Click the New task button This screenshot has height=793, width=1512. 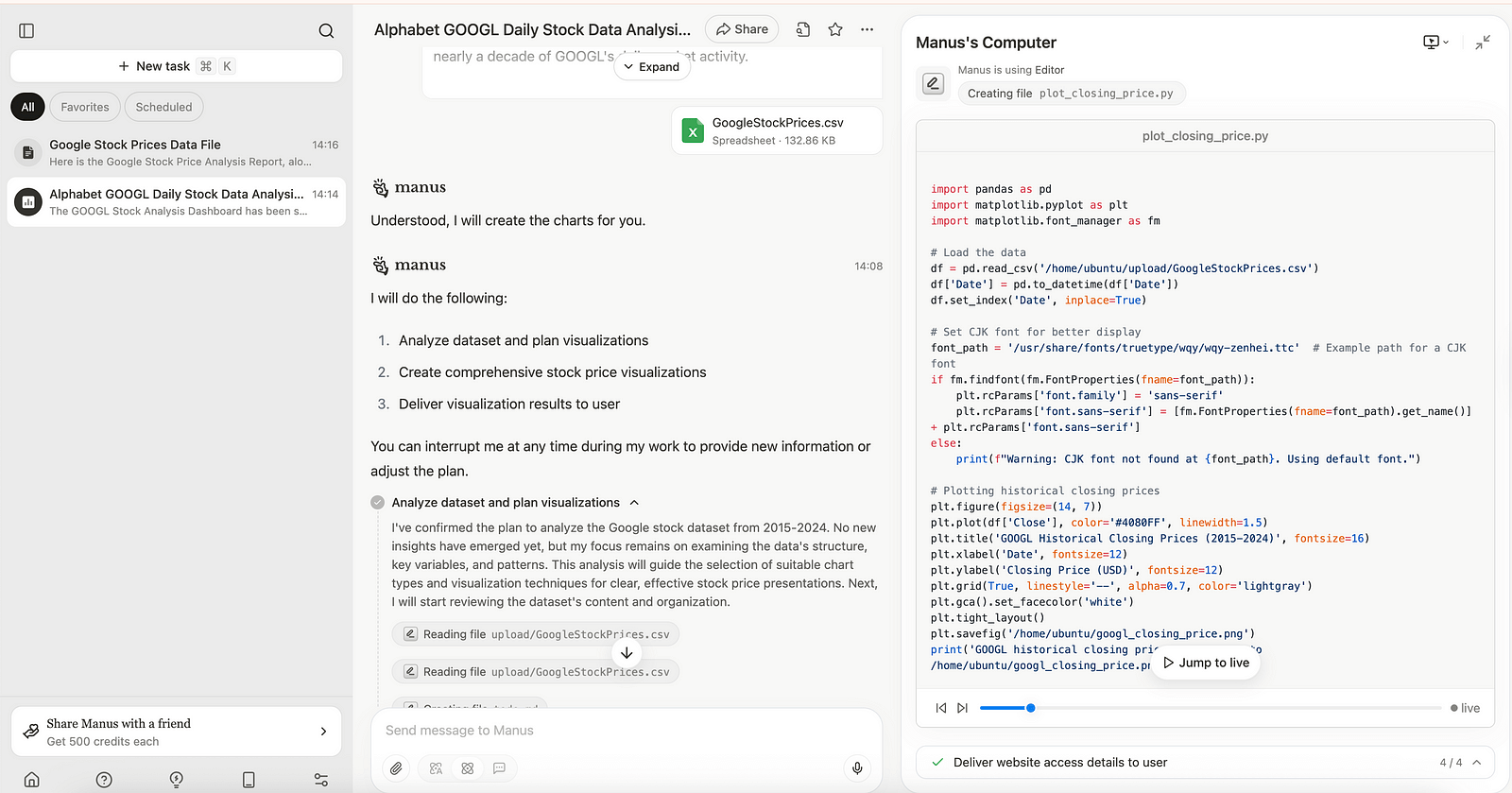176,66
